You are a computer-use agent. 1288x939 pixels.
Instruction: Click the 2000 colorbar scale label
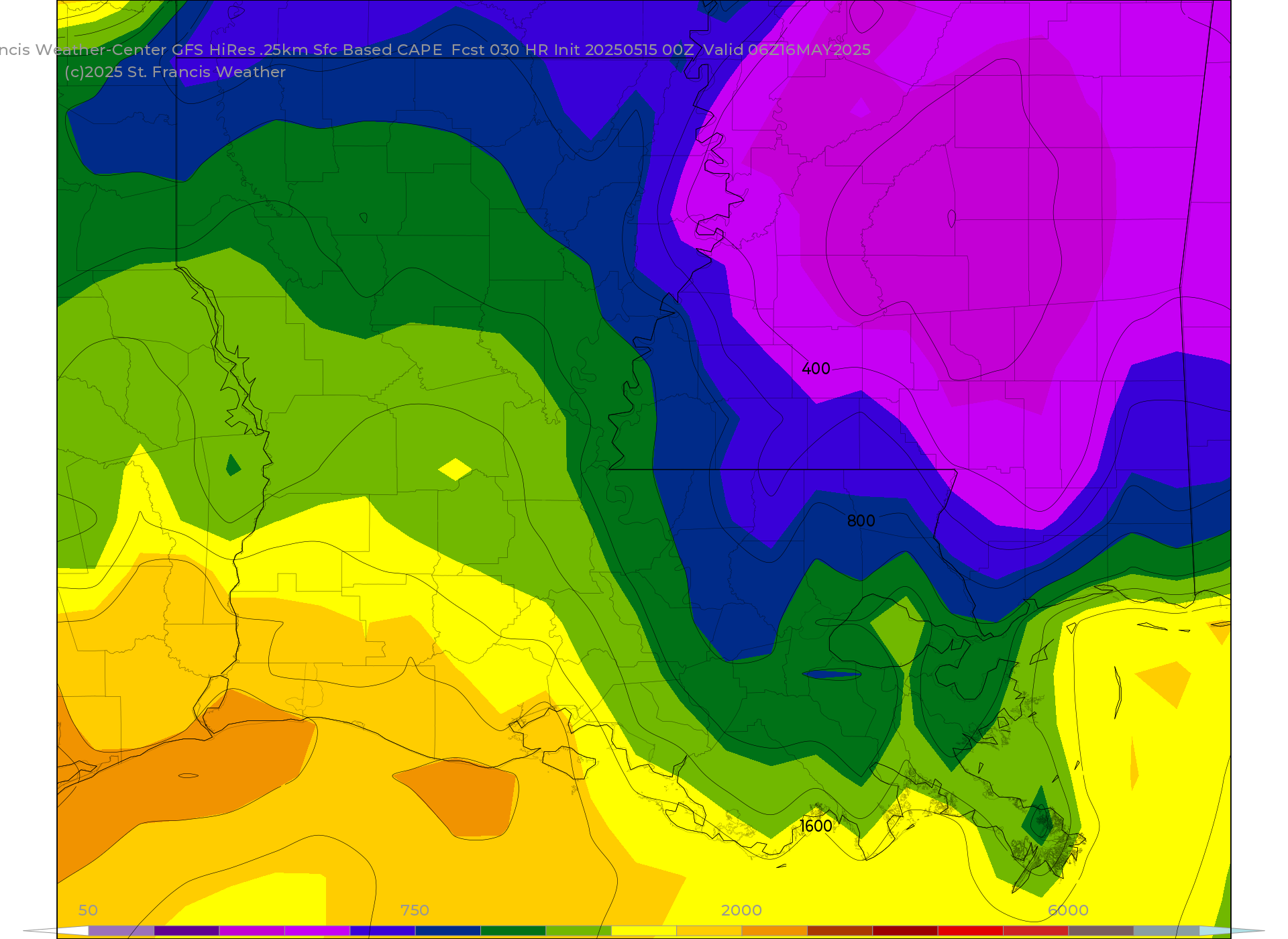(741, 910)
